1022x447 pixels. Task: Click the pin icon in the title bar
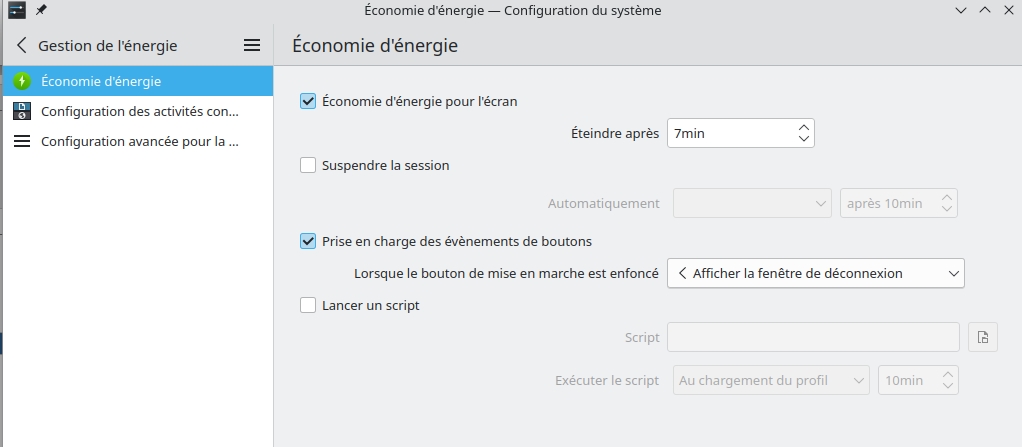pos(41,10)
